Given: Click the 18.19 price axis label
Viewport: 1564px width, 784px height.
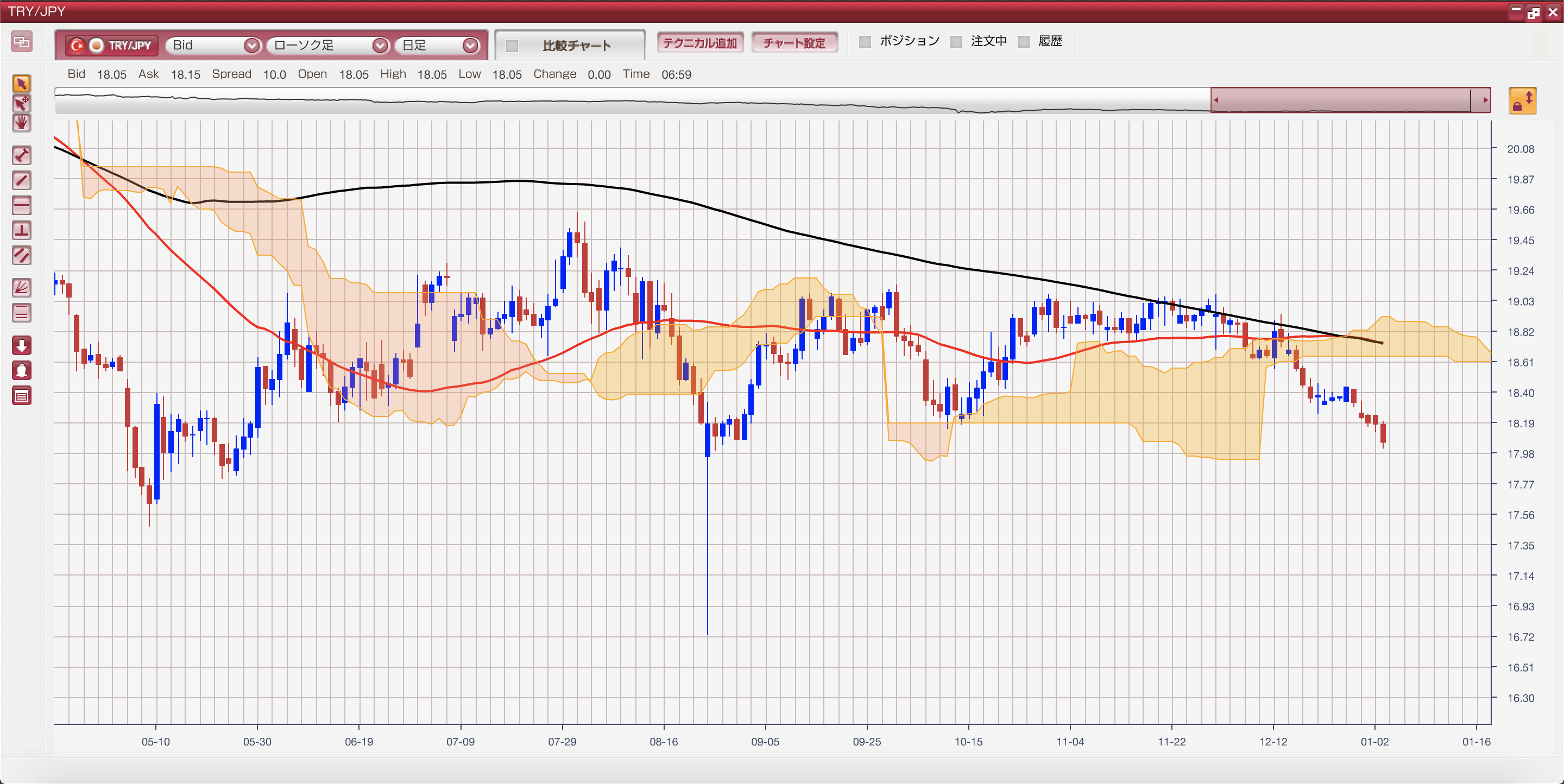Looking at the screenshot, I should coord(1521,423).
